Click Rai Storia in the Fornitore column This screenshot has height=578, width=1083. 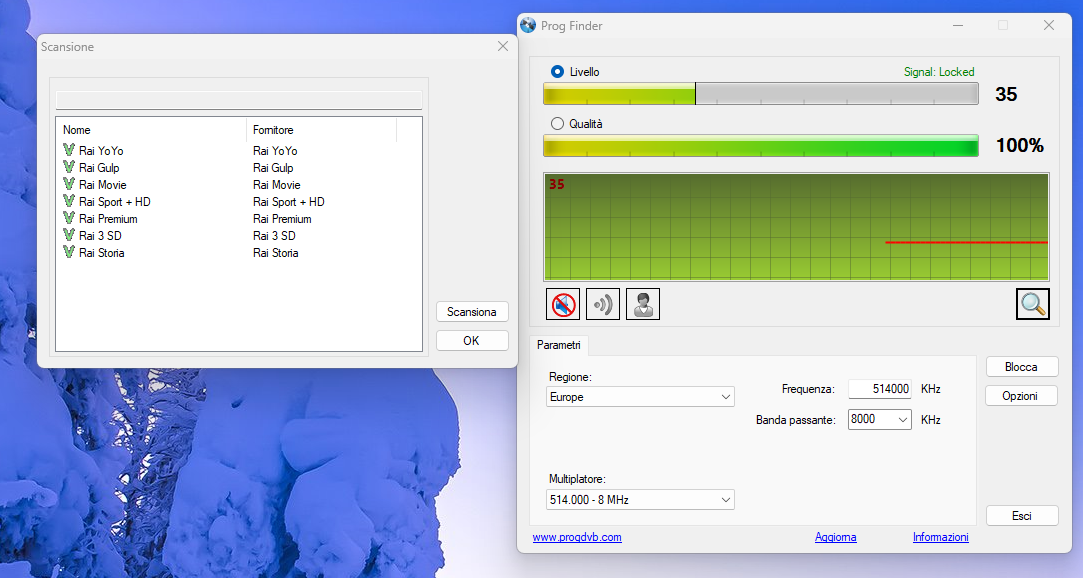[276, 253]
